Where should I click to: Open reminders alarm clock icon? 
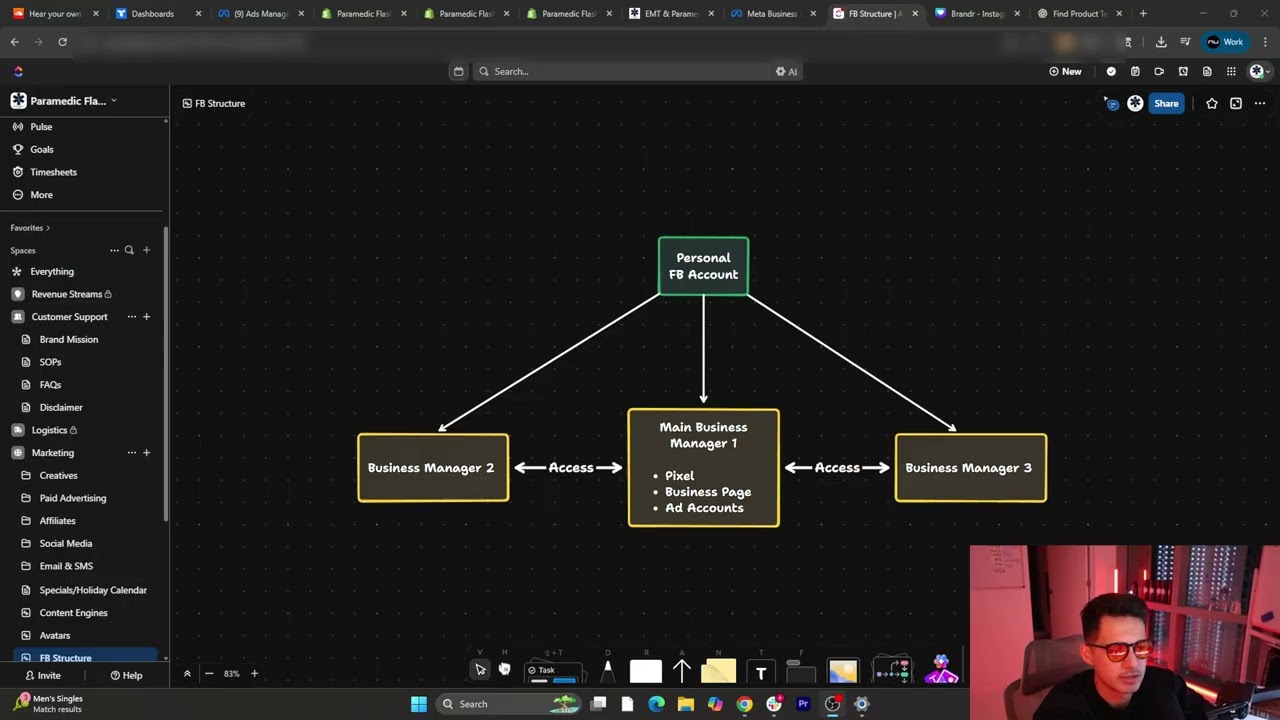(1183, 71)
